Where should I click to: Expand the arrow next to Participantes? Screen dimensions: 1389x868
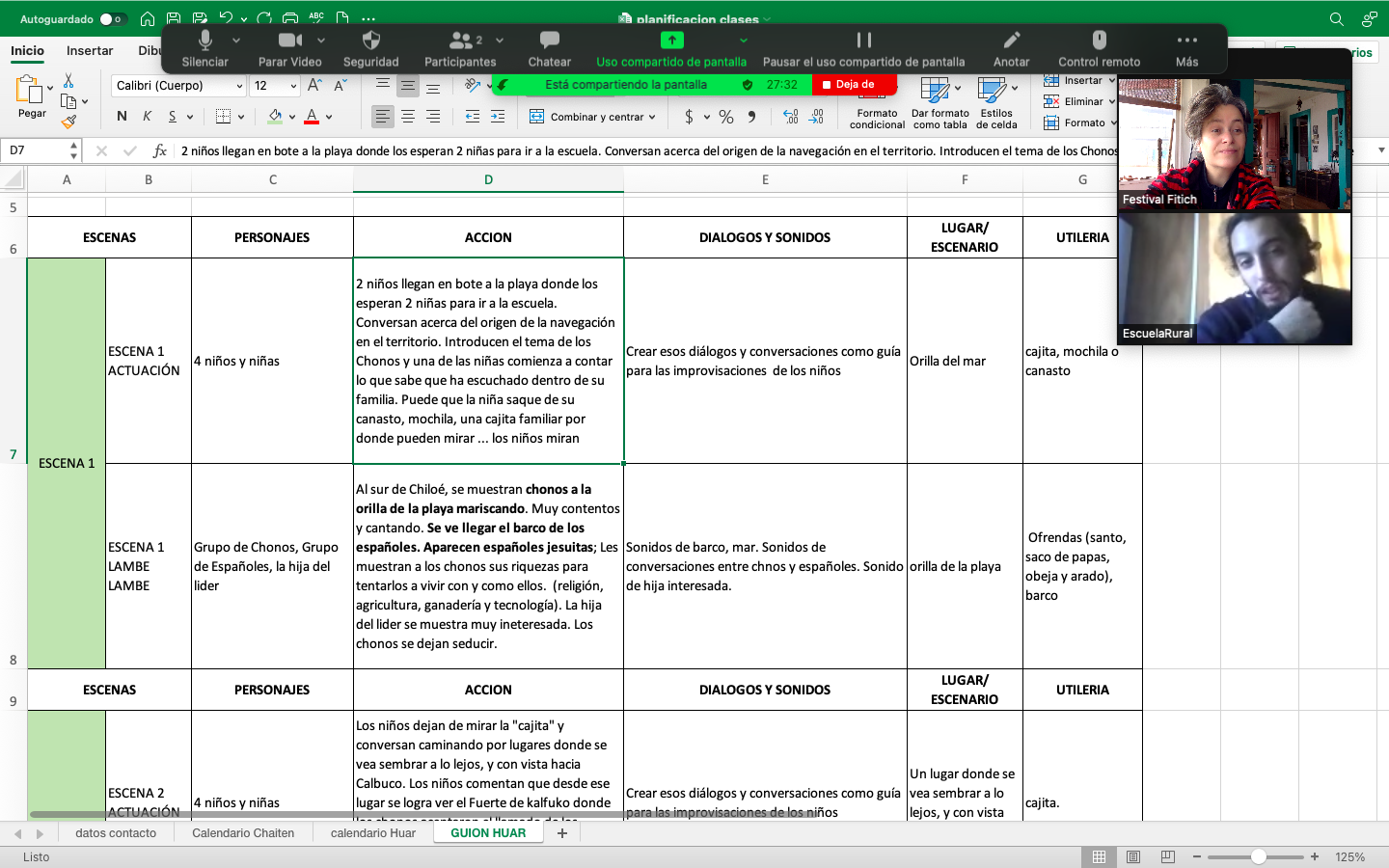coord(500,41)
